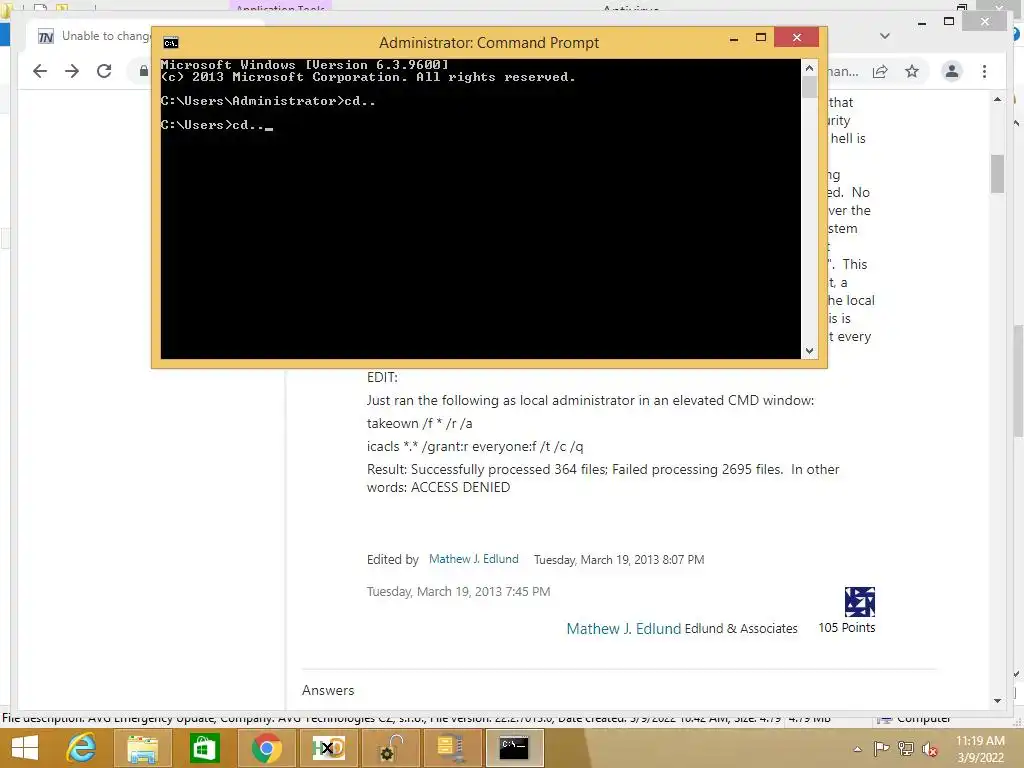Click 'Computer' in Explorer status bar
Screen dimensions: 1024x768
coord(924,718)
